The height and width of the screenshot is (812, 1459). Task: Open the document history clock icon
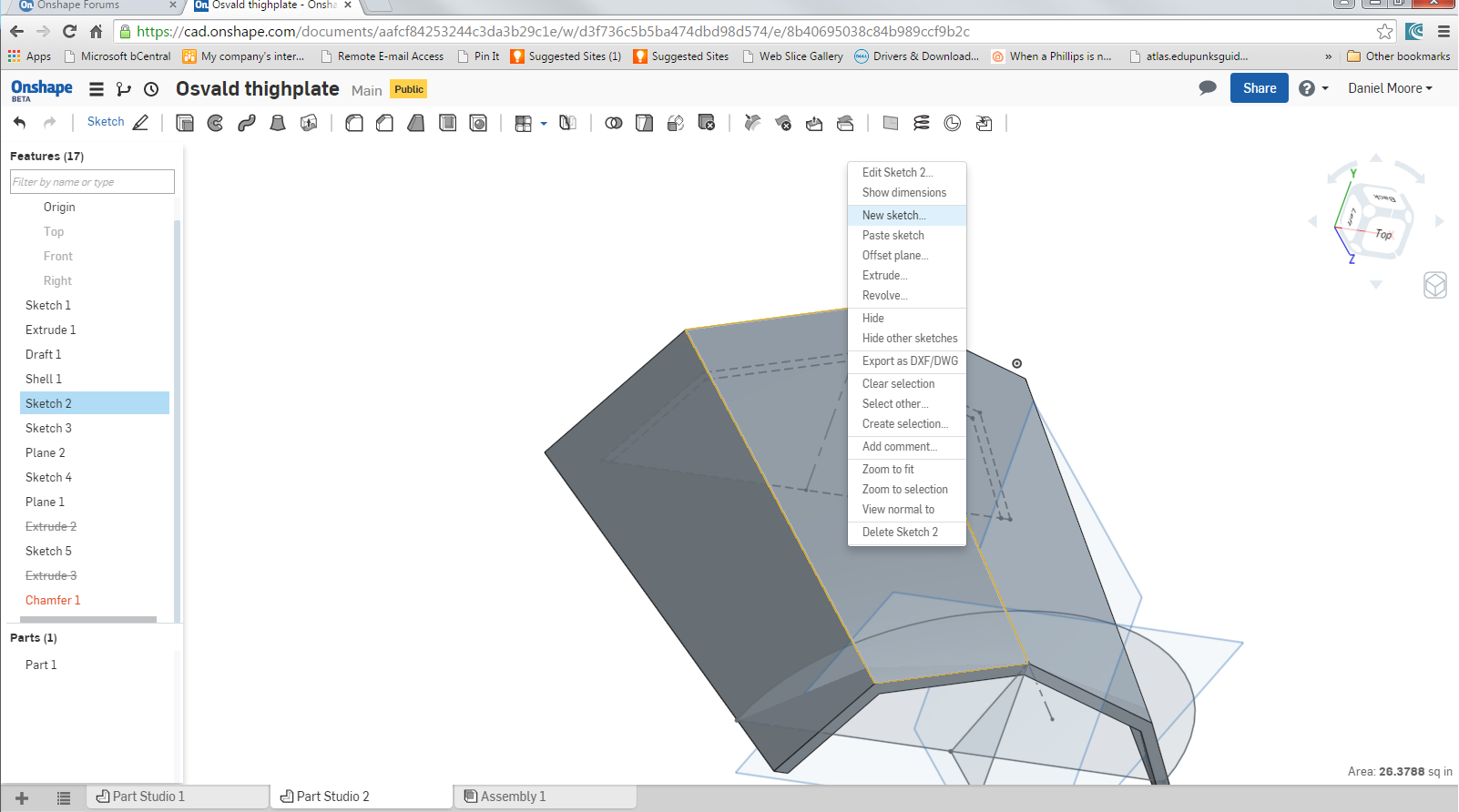click(x=151, y=89)
